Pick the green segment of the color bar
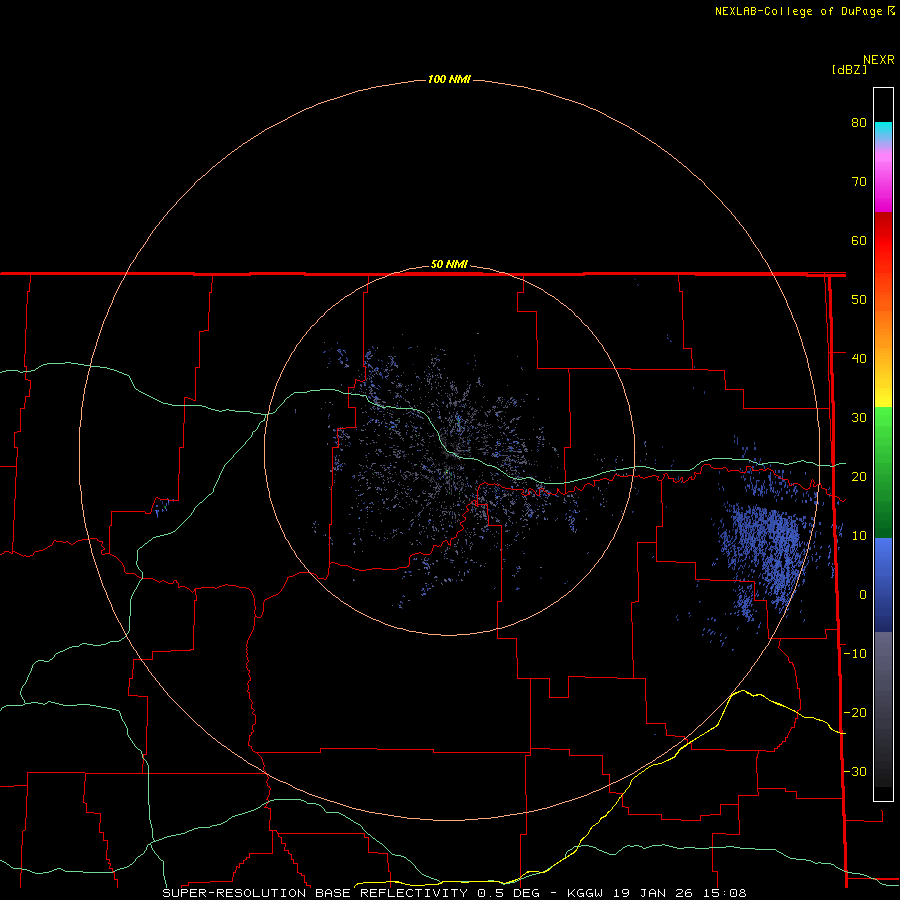The image size is (900, 900). [883, 472]
